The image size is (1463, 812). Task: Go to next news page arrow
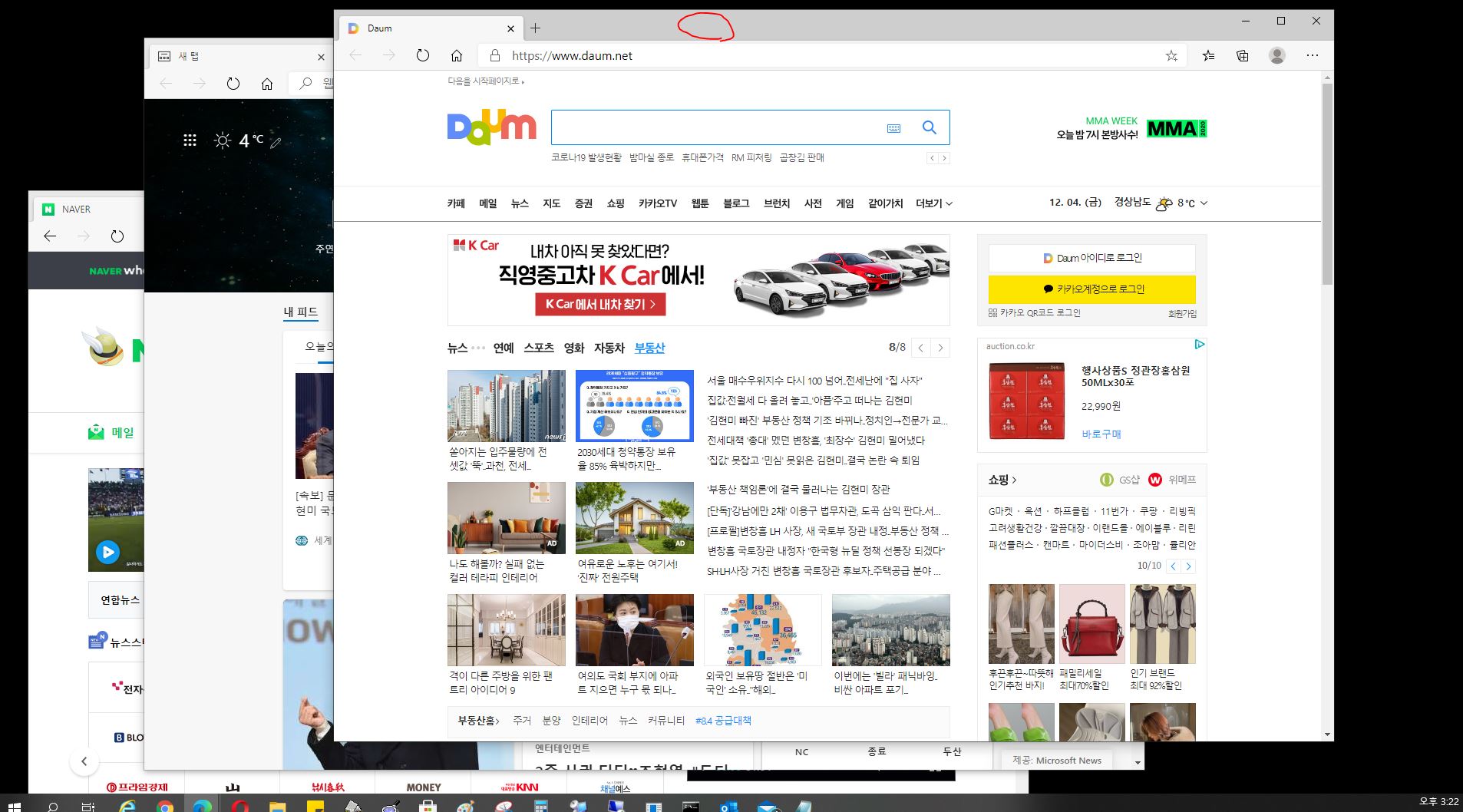[940, 348]
